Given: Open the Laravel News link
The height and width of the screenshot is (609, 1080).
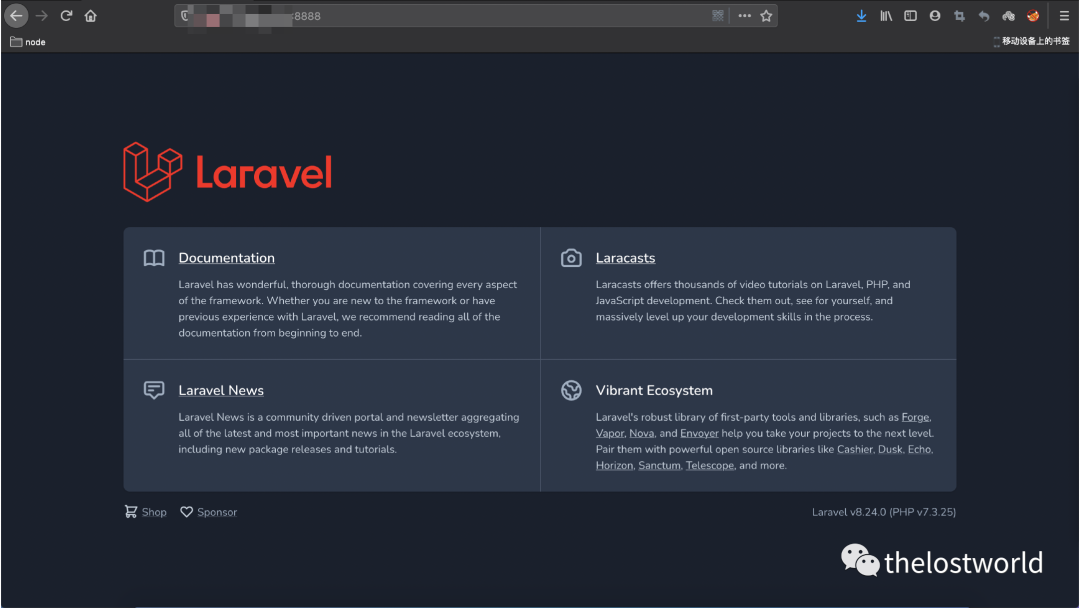Looking at the screenshot, I should pos(221,390).
